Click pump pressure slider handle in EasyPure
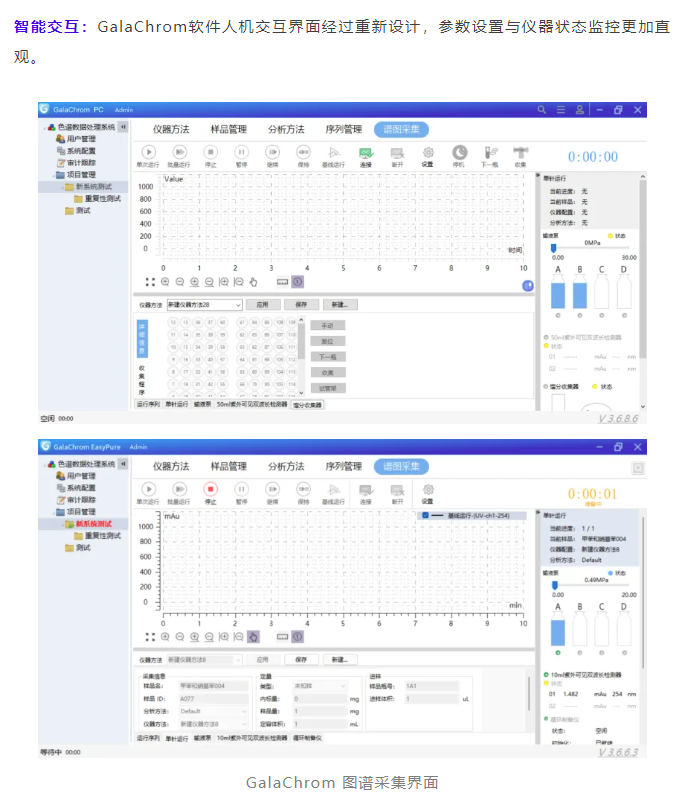680x801 pixels. (555, 585)
